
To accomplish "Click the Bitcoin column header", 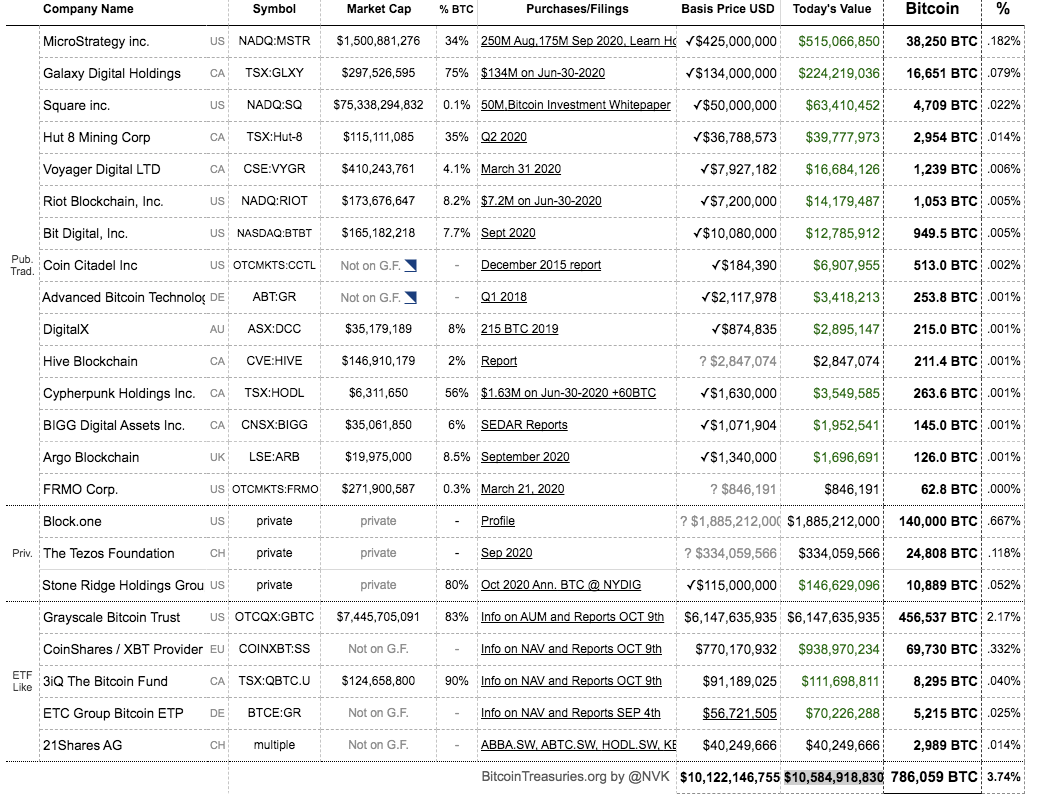I will point(932,9).
